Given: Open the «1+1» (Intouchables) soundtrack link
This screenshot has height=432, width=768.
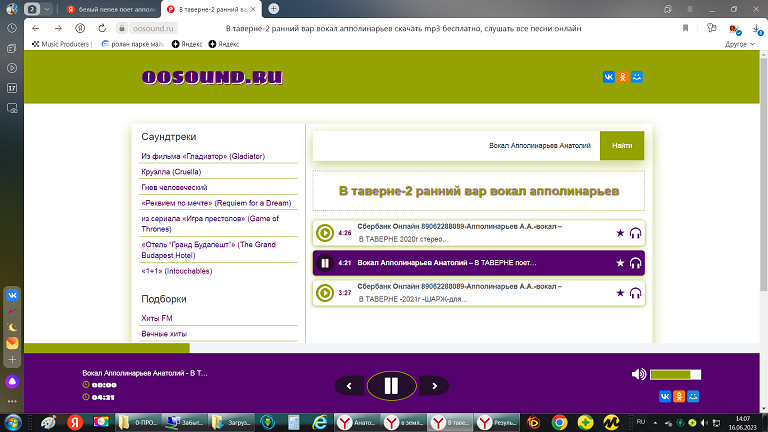Looking at the screenshot, I should pyautogui.click(x=176, y=271).
